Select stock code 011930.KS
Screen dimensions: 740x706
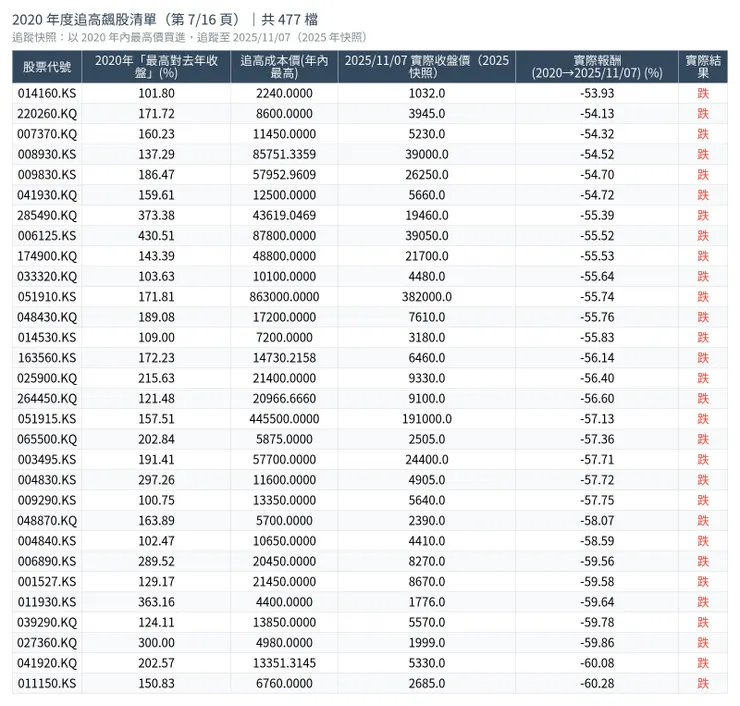pos(47,602)
